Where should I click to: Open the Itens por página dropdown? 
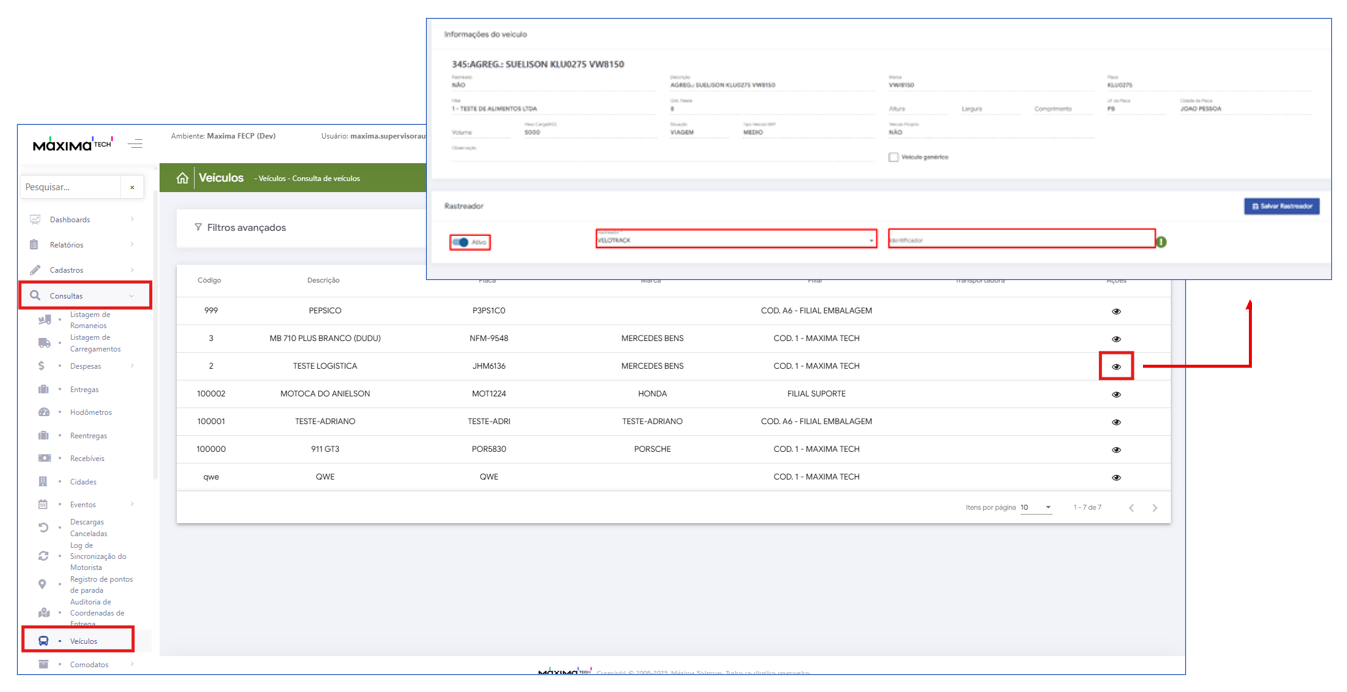point(1035,508)
